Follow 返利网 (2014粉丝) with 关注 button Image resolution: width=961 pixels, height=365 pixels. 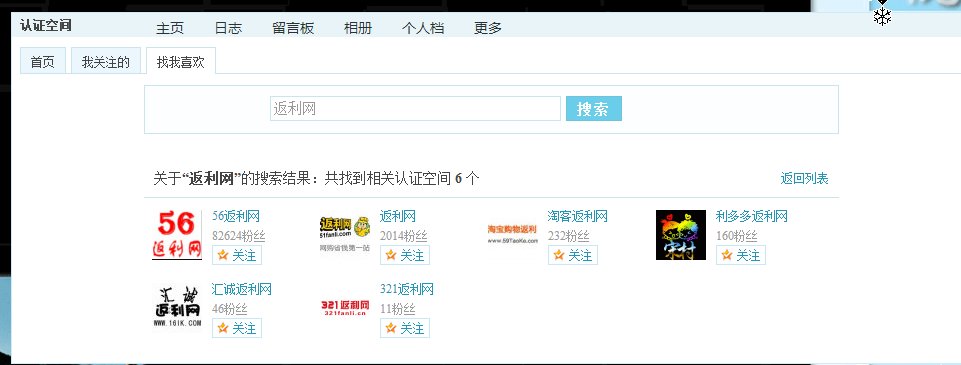(x=405, y=255)
